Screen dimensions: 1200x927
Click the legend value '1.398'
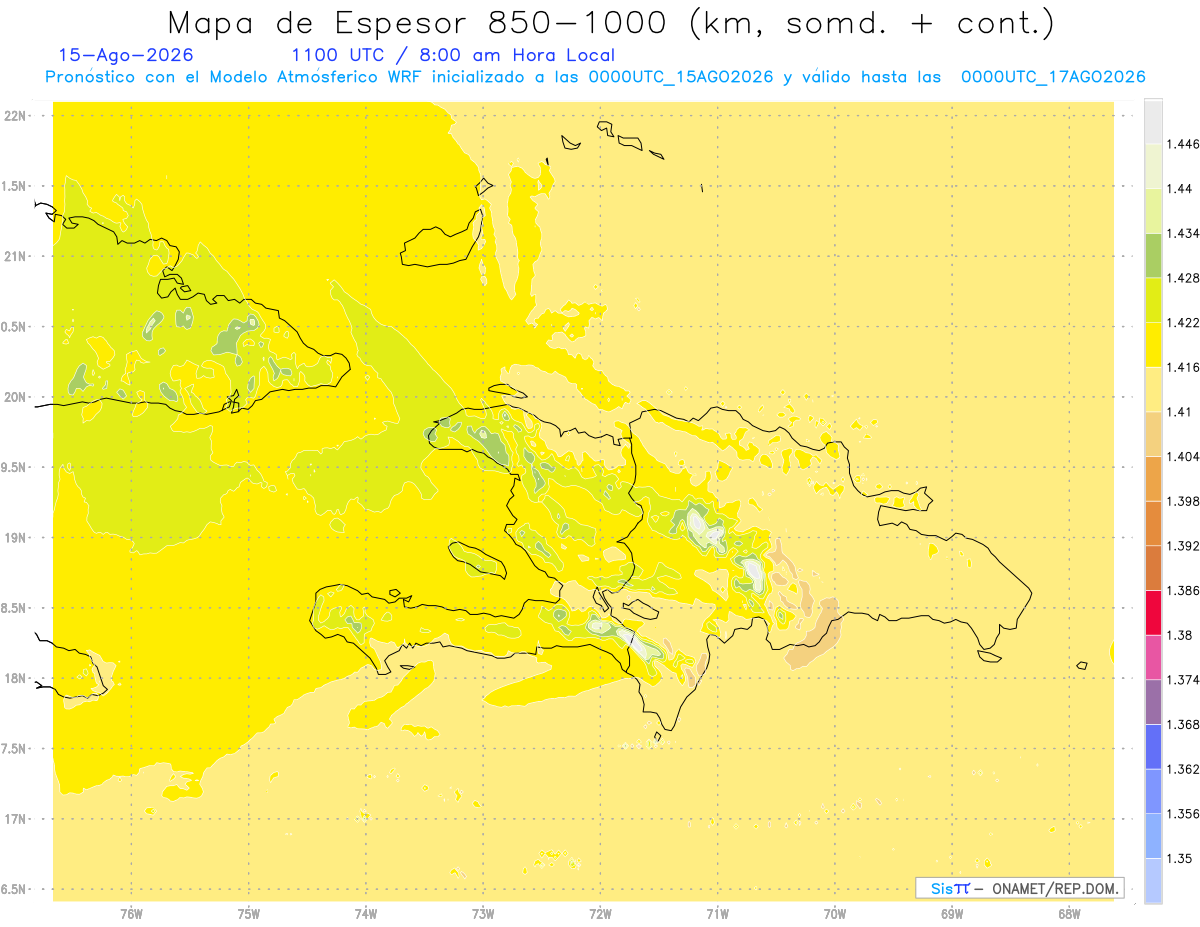point(1183,501)
